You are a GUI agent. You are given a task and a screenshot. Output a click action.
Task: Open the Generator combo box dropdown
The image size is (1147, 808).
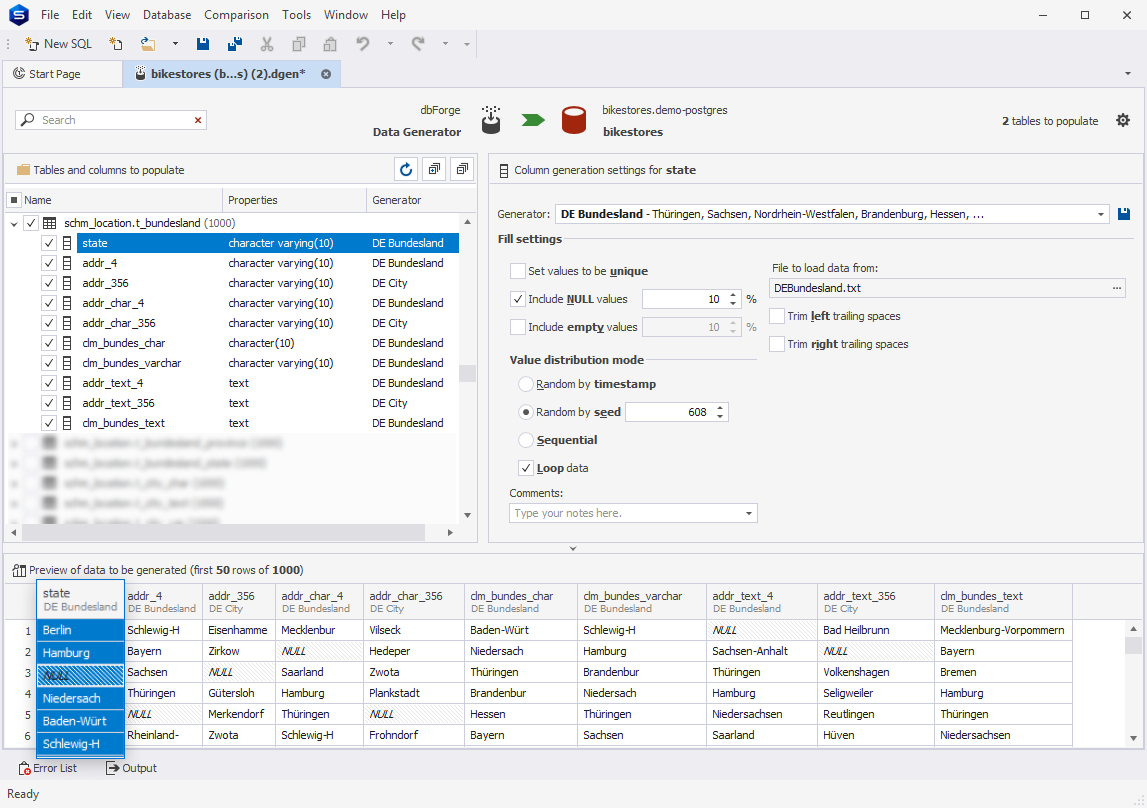(1100, 214)
